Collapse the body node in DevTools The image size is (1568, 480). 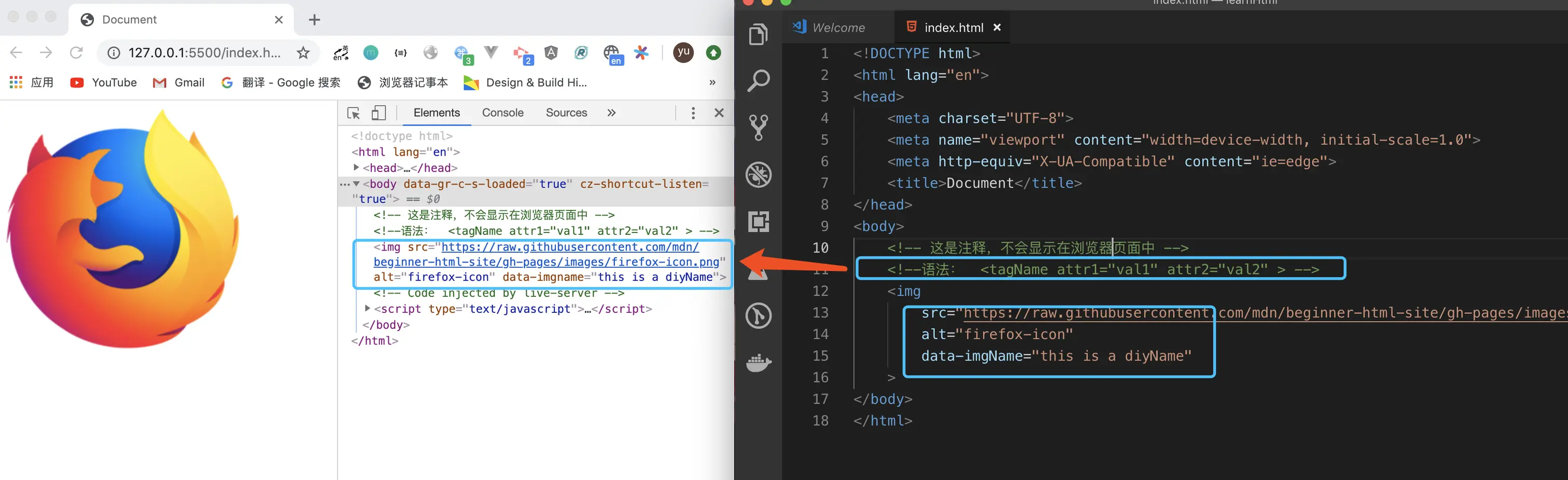(356, 184)
